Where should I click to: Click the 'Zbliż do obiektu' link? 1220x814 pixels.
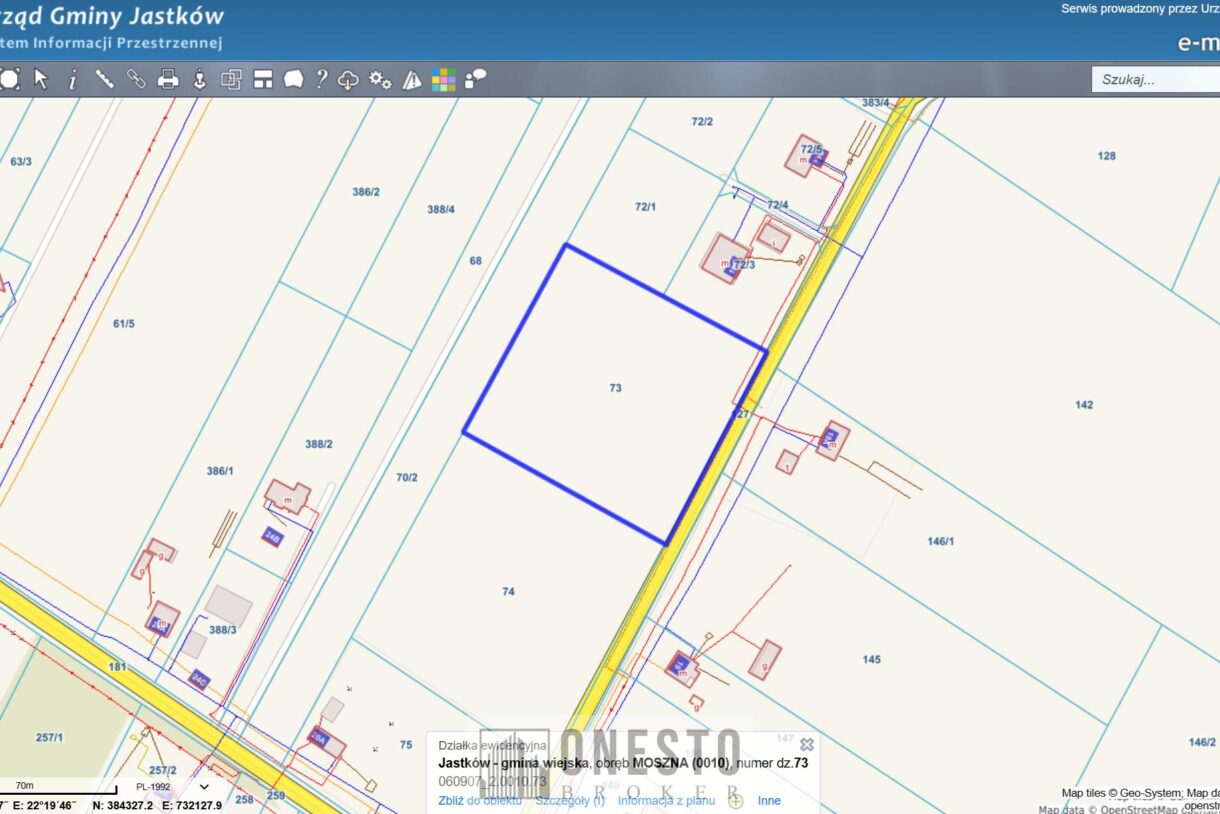click(480, 800)
